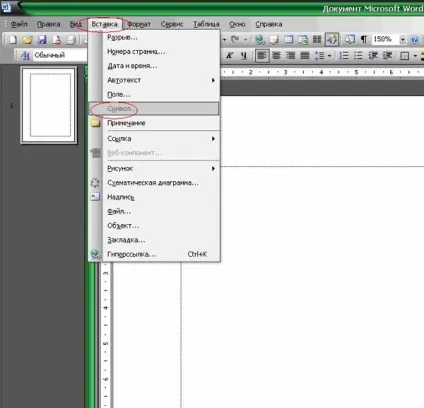Open the Окно menu
The width and height of the screenshot is (424, 408).
[x=237, y=24]
